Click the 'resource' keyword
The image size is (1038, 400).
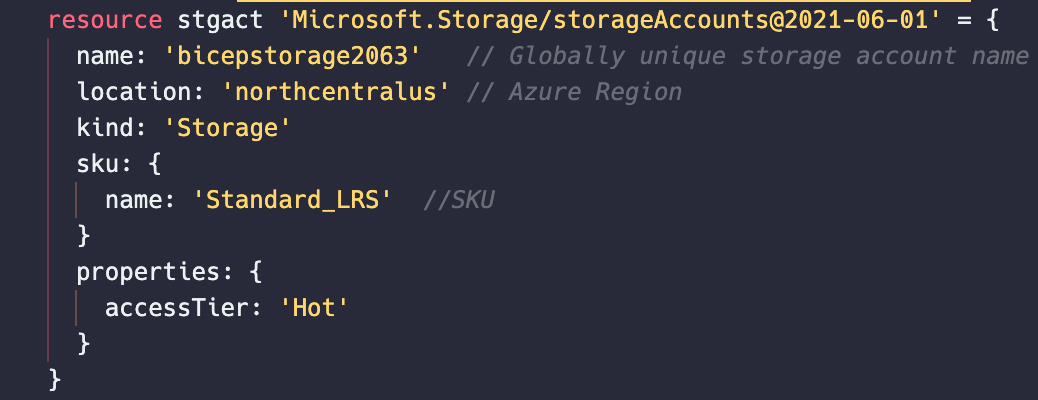(x=105, y=21)
